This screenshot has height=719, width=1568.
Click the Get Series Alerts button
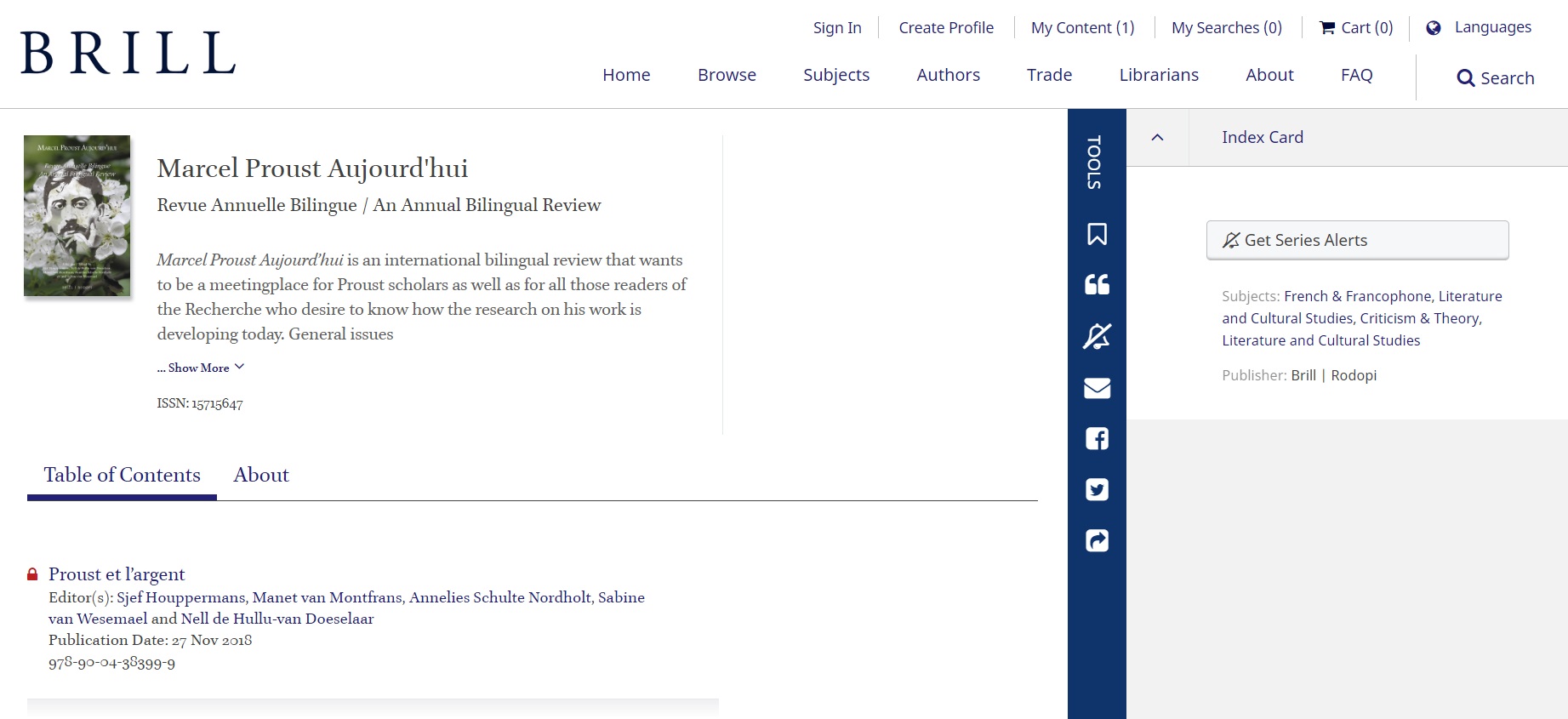pos(1358,240)
